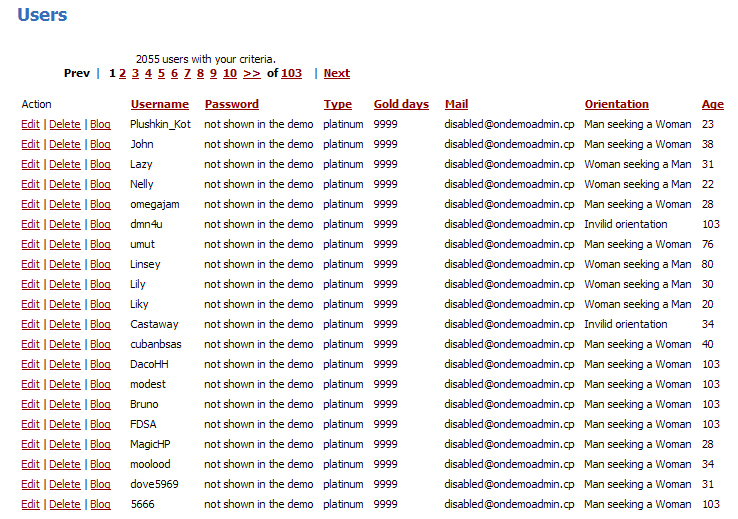Image resolution: width=738 pixels, height=519 pixels.
Task: Go to page 2 of users
Action: (122, 73)
